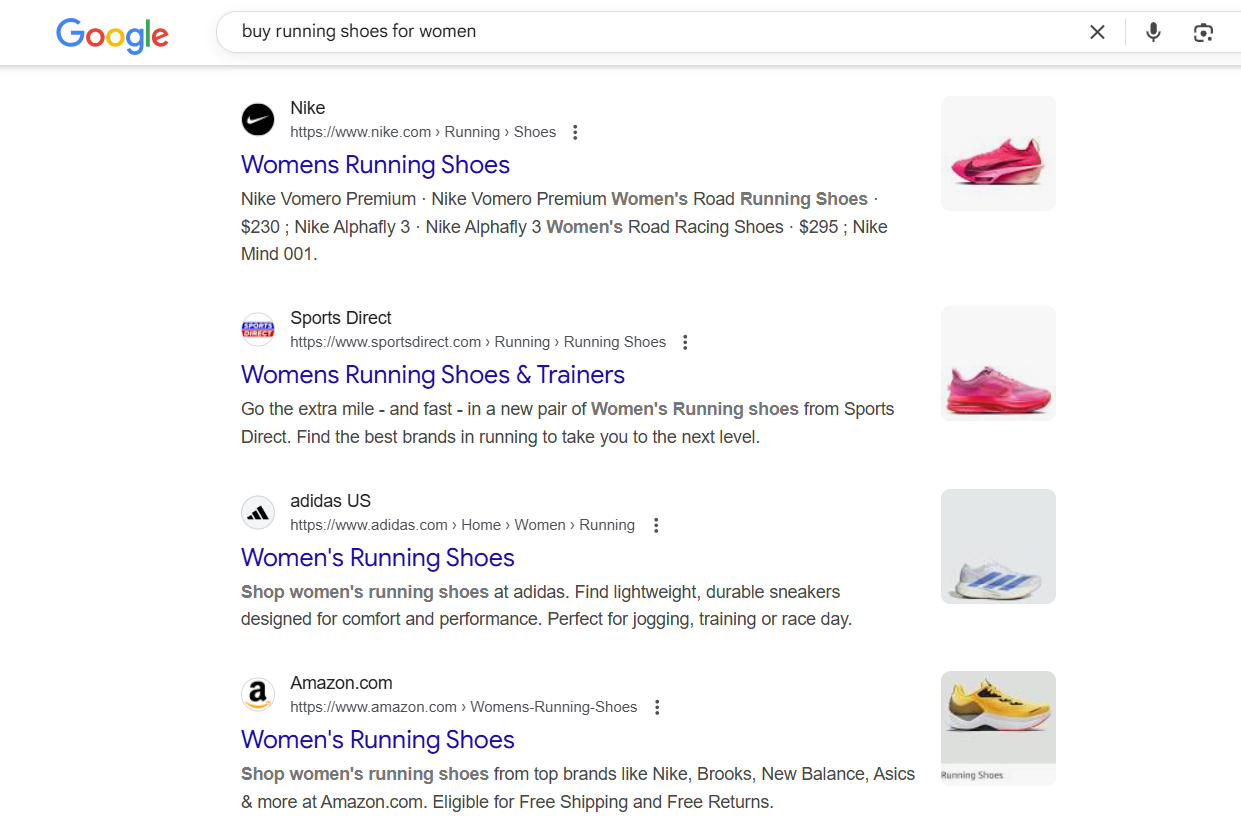Click the Nike swoosh site favicon
The width and height of the screenshot is (1241, 827).
pyautogui.click(x=258, y=119)
